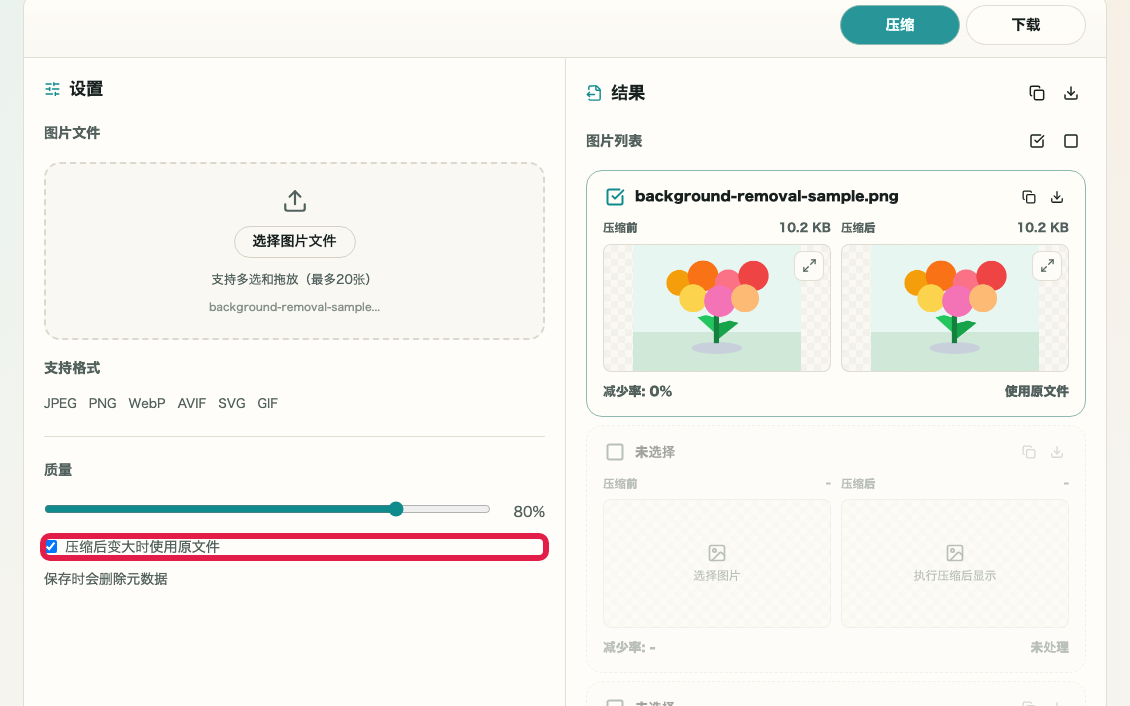The height and width of the screenshot is (706, 1130).
Task: Click the empty 选择图片 placeholder slot
Action: point(716,563)
